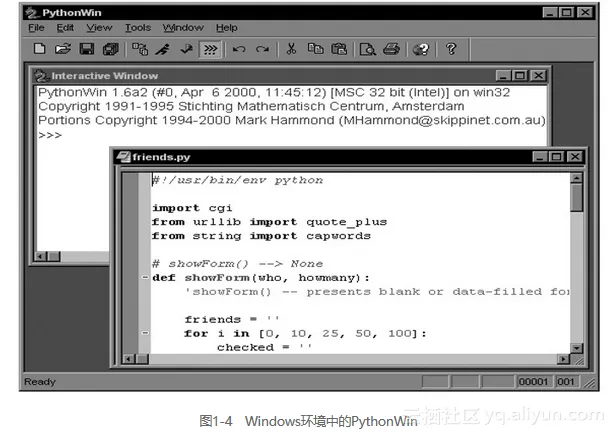The width and height of the screenshot is (615, 436).
Task: Click the 001 column status field
Action: point(566,382)
